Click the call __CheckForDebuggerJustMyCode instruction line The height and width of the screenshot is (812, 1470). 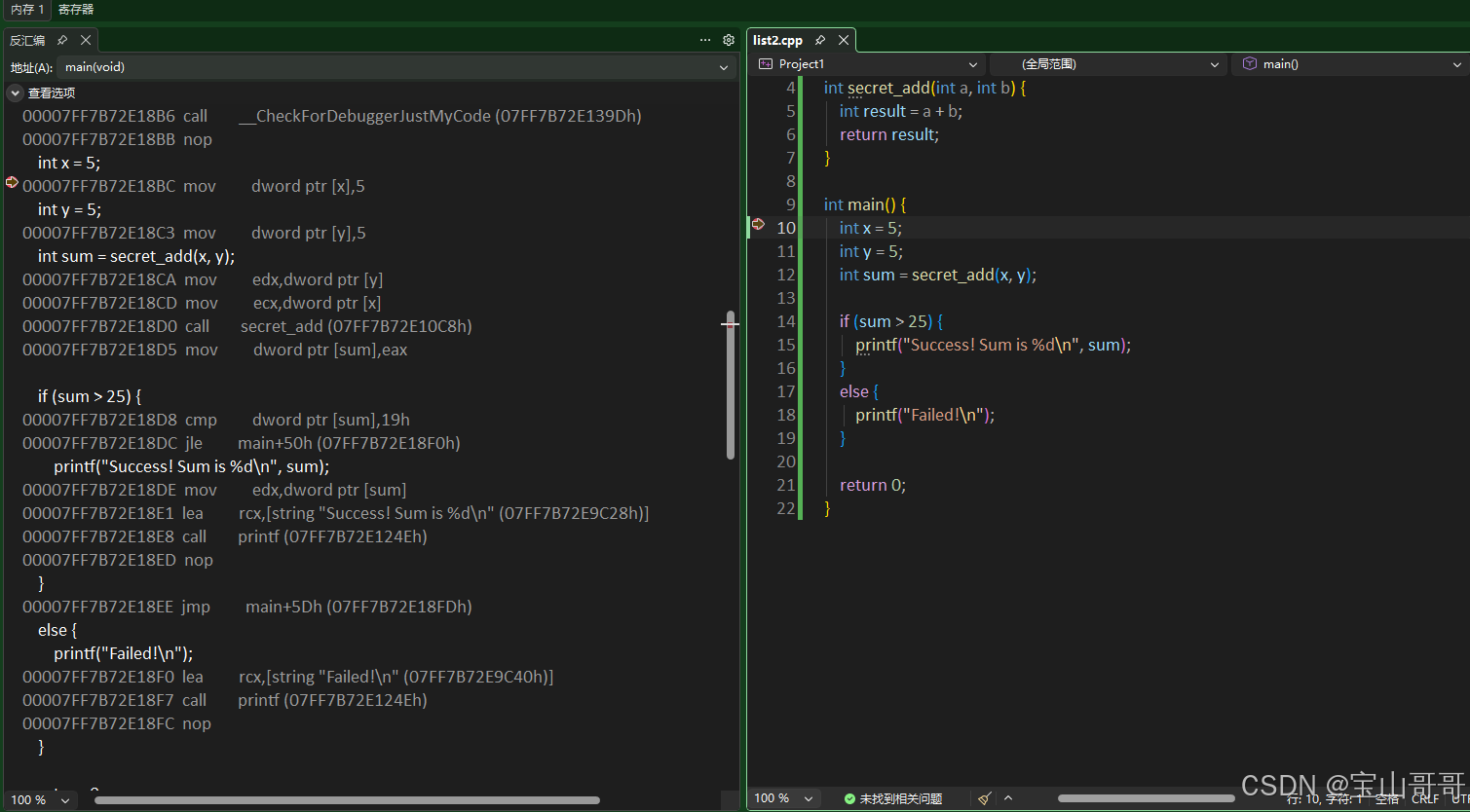click(x=332, y=116)
